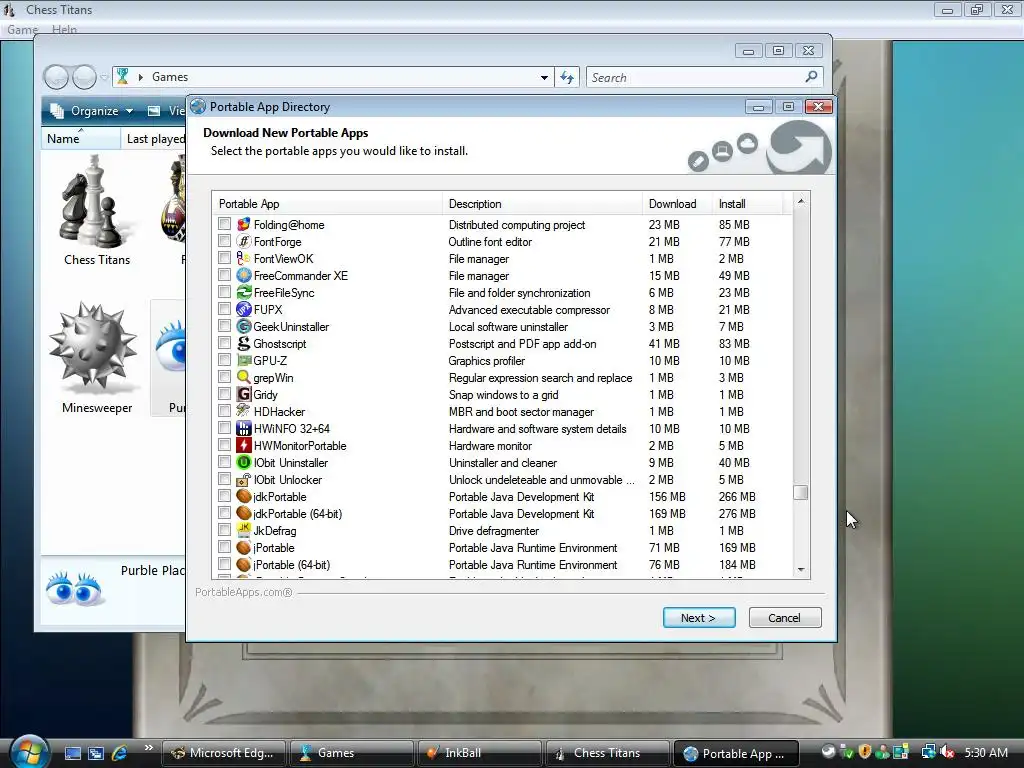Click the HWiNFO 32+64 icon
The width and height of the screenshot is (1024, 768).
[244, 428]
